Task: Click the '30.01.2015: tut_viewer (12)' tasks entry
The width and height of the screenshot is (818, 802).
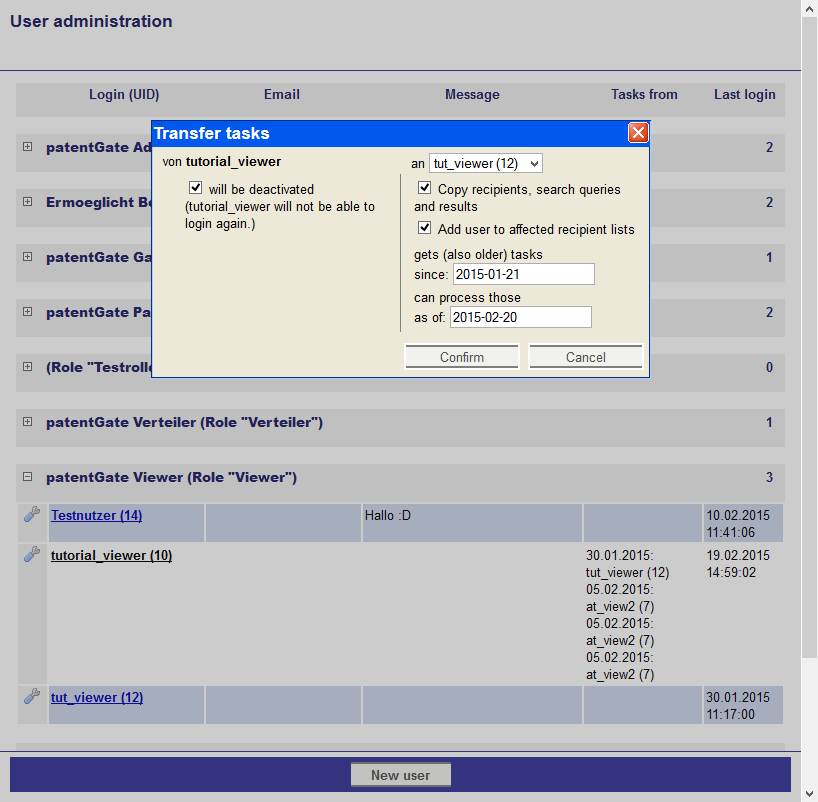Action: pyautogui.click(x=627, y=564)
